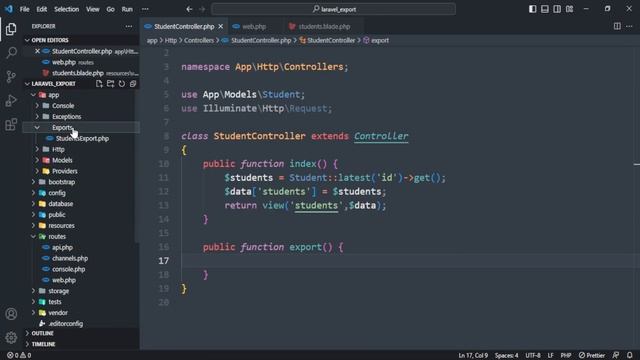
Task: Open Run and Debug view
Action: [11, 100]
